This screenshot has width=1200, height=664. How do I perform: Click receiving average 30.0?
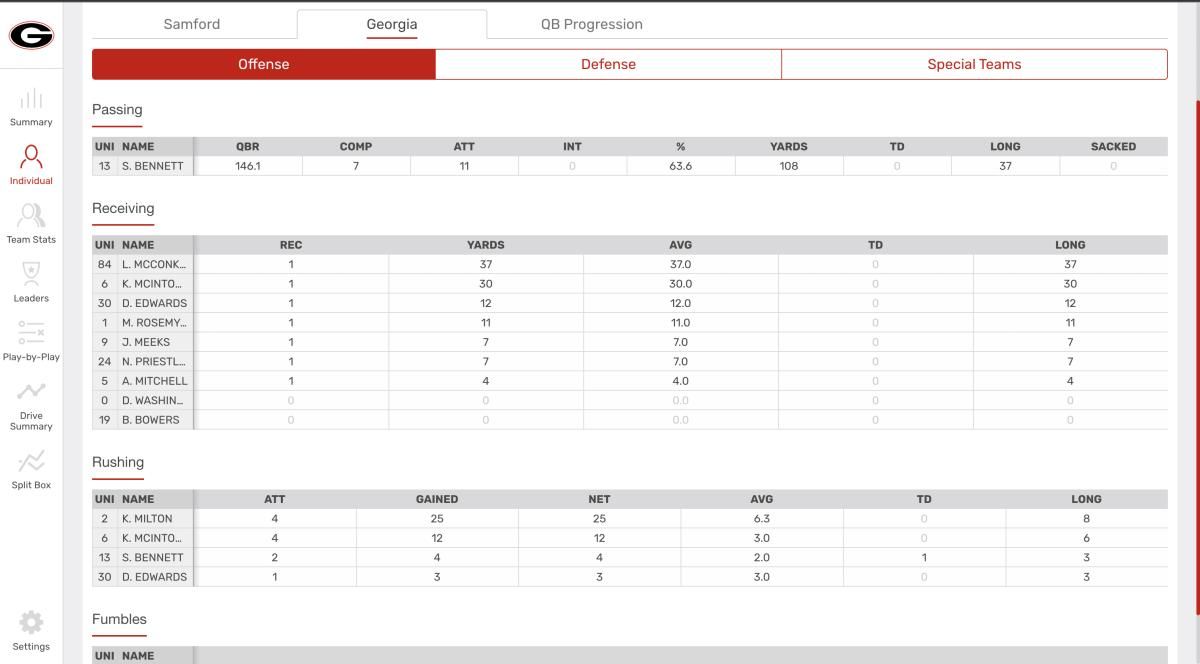click(680, 284)
